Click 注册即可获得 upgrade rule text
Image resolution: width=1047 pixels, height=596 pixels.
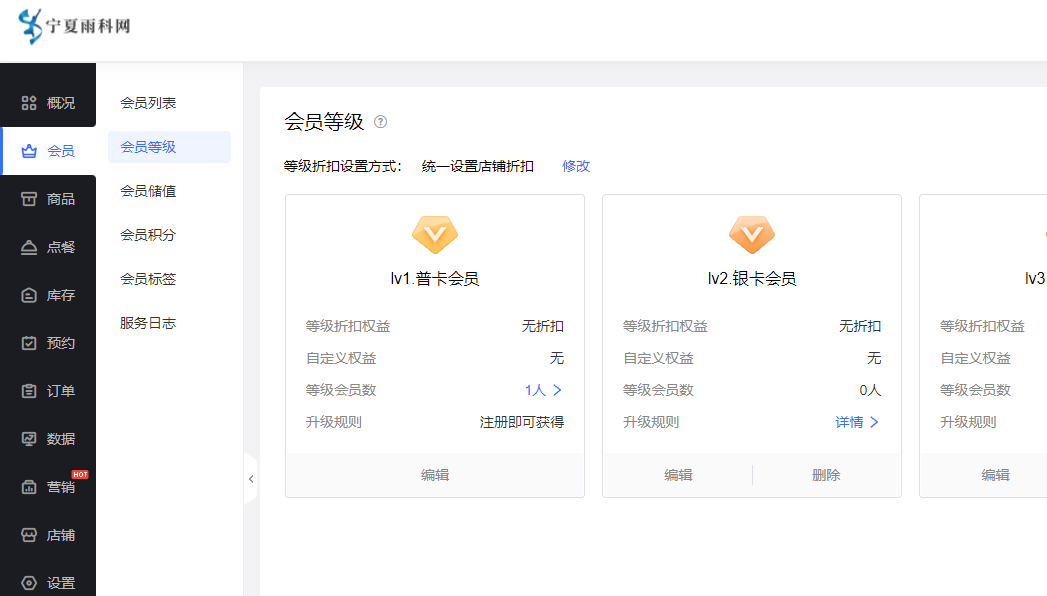(x=521, y=422)
